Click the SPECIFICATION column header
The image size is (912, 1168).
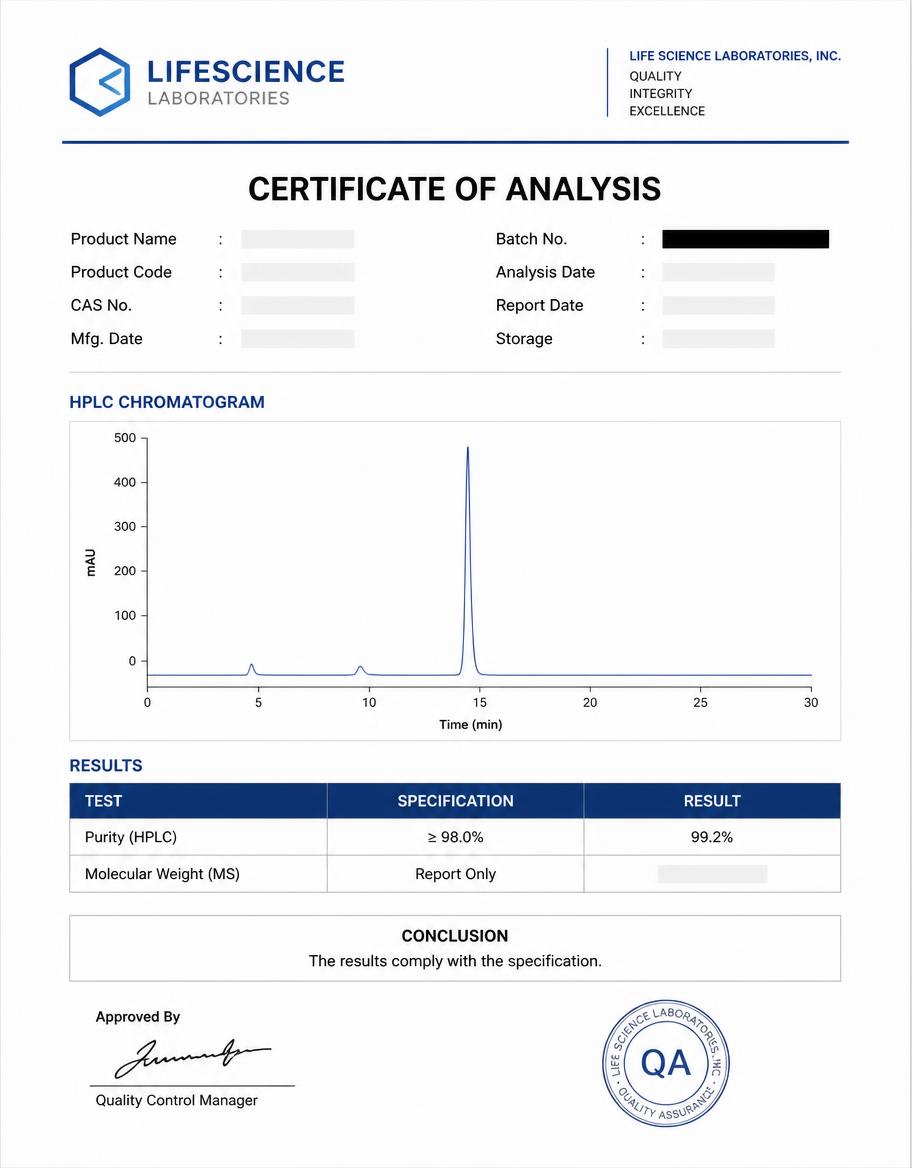[x=455, y=801]
